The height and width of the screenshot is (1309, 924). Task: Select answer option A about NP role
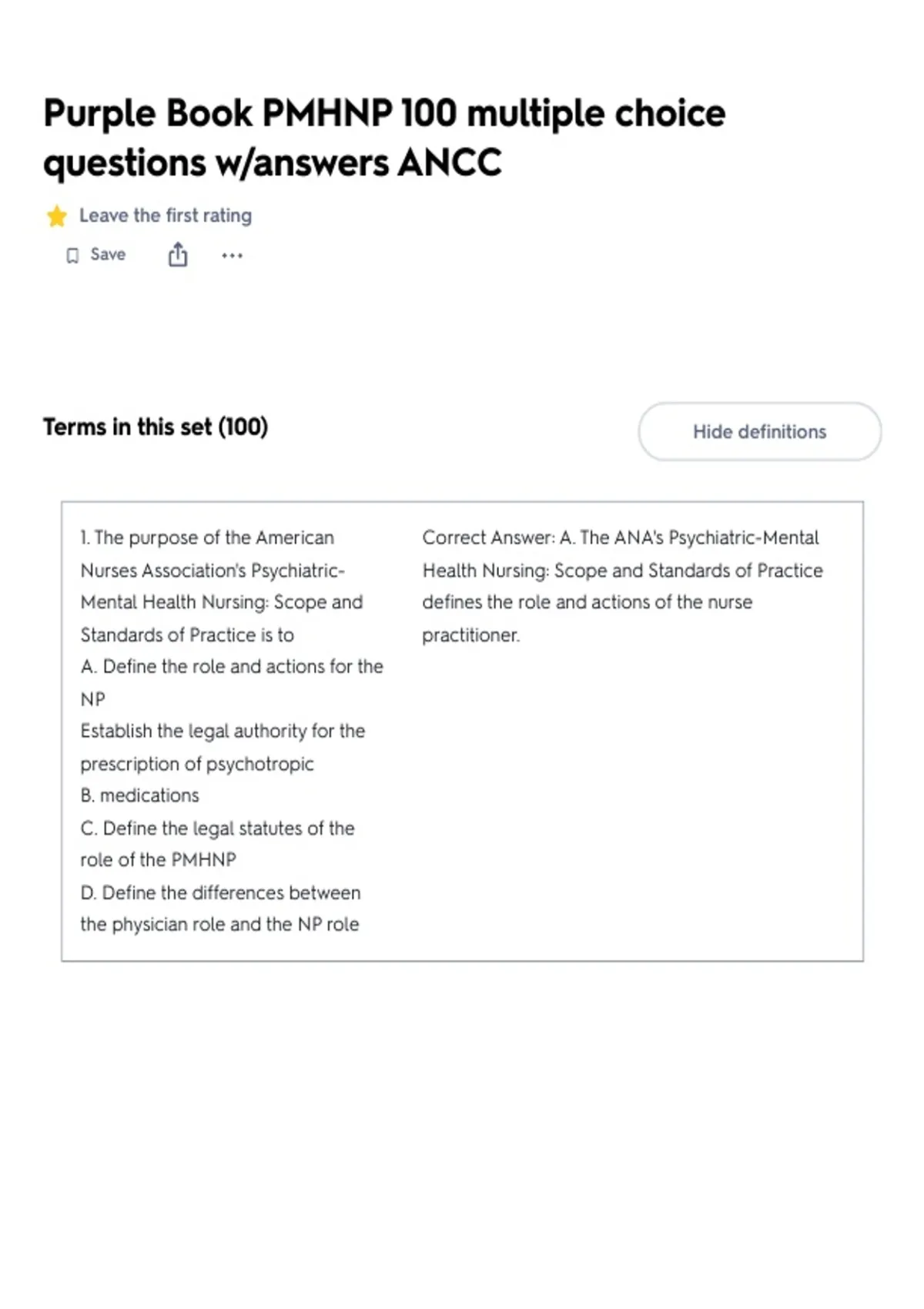(232, 682)
